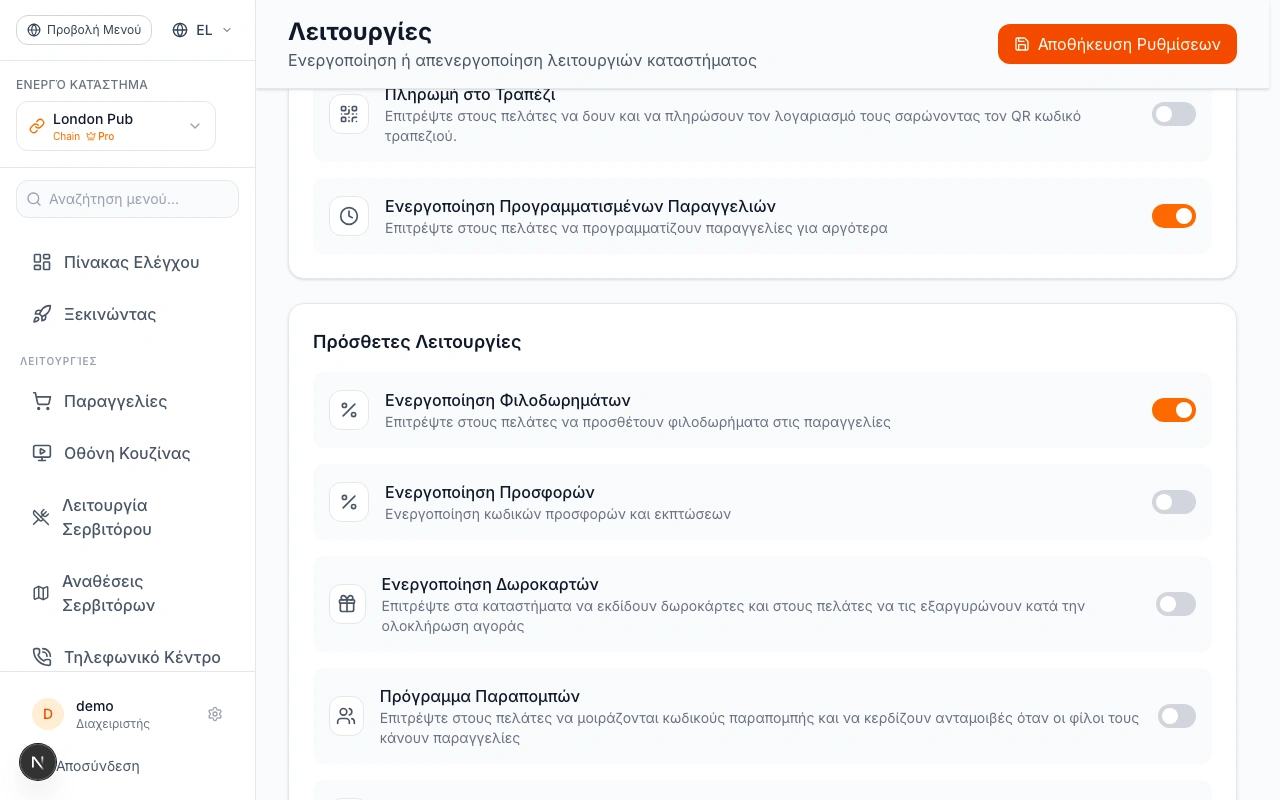
Task: Turn off Ενεργοποίηση Φιλοδωρημάτων switch
Action: click(1174, 410)
